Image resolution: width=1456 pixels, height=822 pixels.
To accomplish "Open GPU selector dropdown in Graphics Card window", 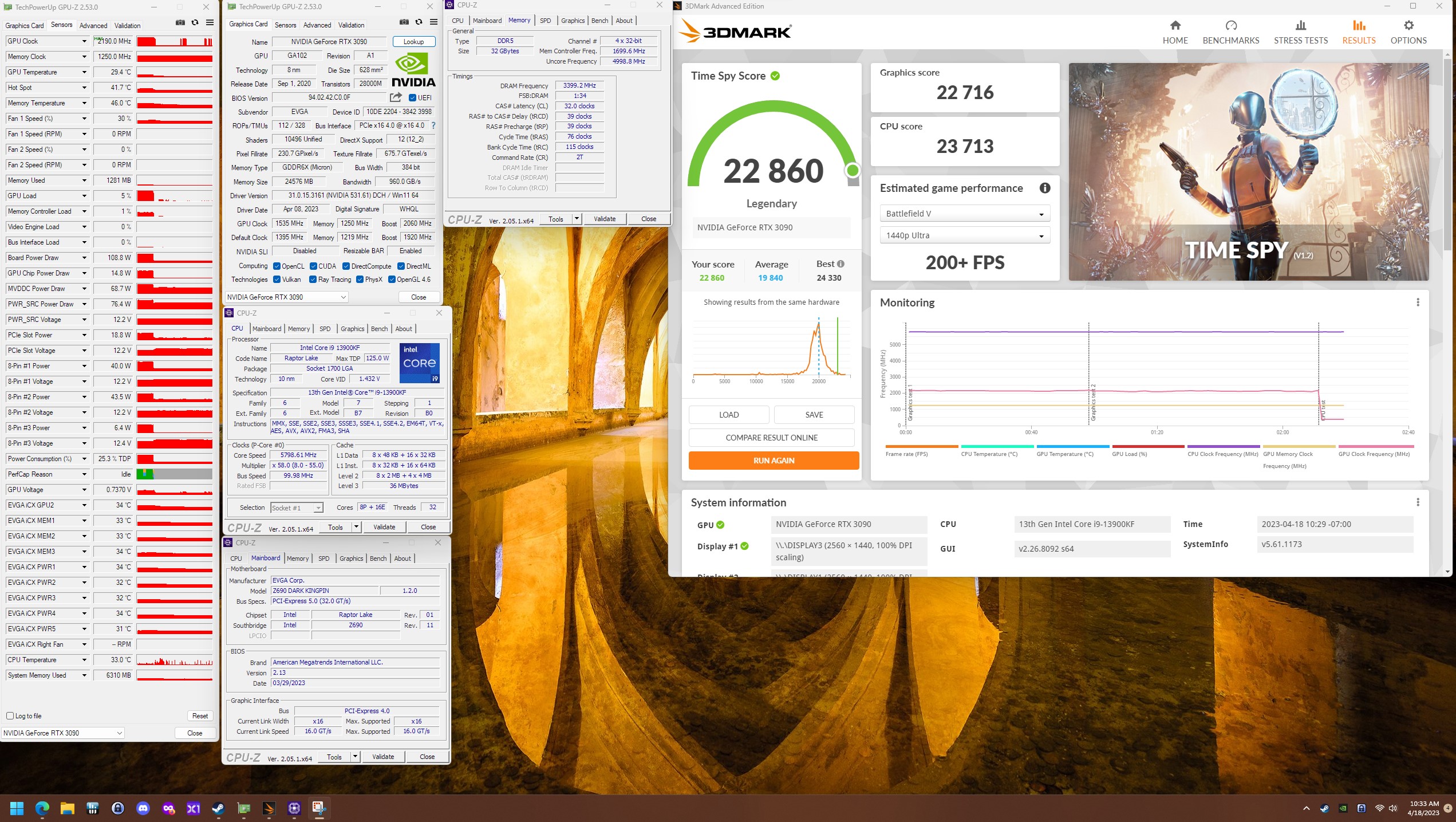I will [x=287, y=297].
